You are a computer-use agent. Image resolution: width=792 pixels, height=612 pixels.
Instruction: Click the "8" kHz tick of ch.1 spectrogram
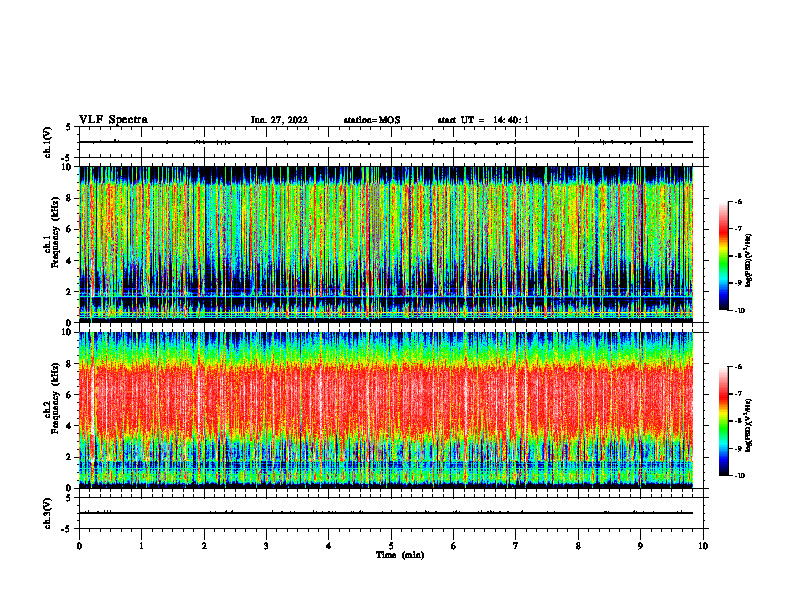click(x=70, y=198)
